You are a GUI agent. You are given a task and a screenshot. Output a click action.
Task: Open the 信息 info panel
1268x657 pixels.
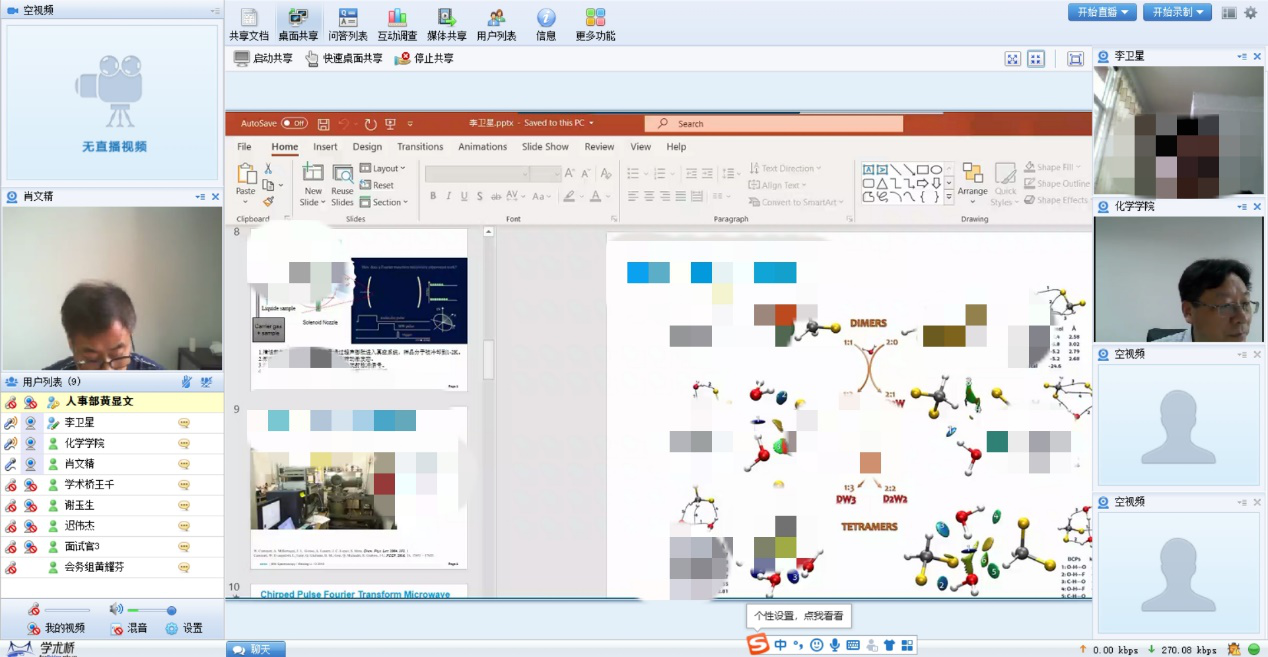(x=546, y=24)
